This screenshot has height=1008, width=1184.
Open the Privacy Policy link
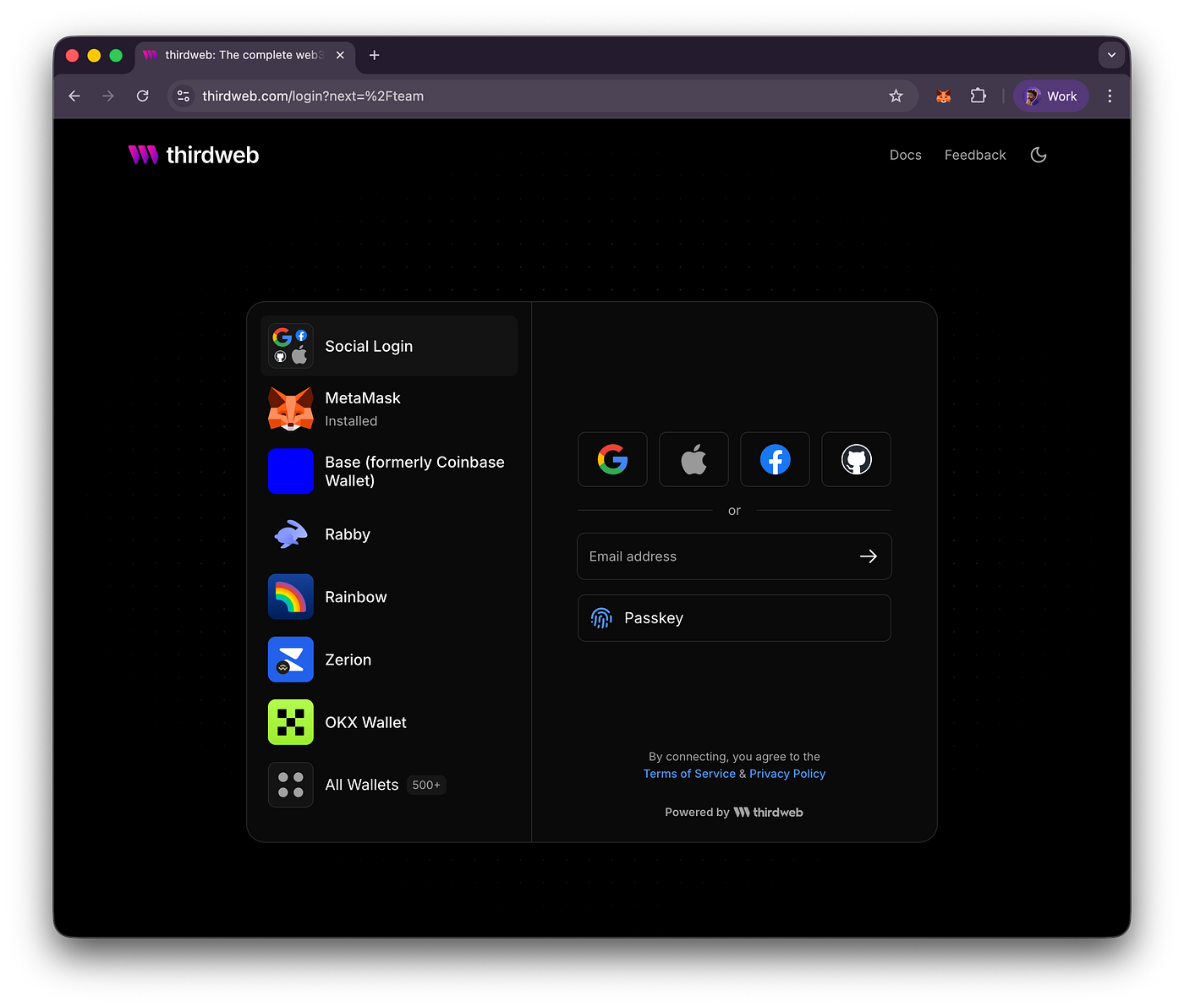(x=787, y=774)
